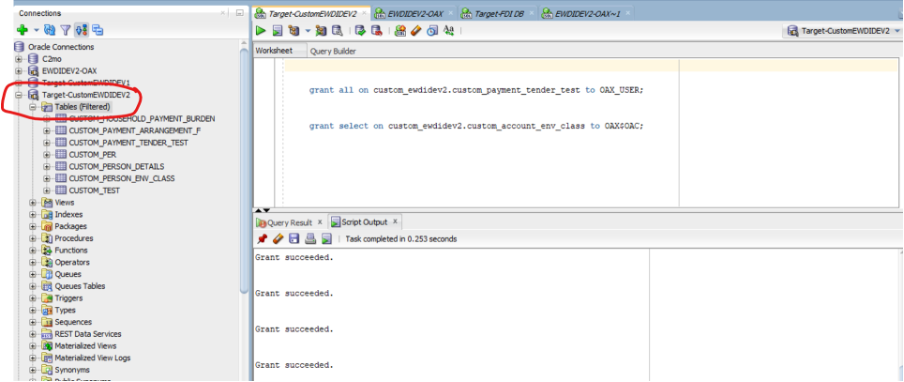Click the To Upper/Lower case icon
This screenshot has height=382, width=904.
tap(449, 31)
